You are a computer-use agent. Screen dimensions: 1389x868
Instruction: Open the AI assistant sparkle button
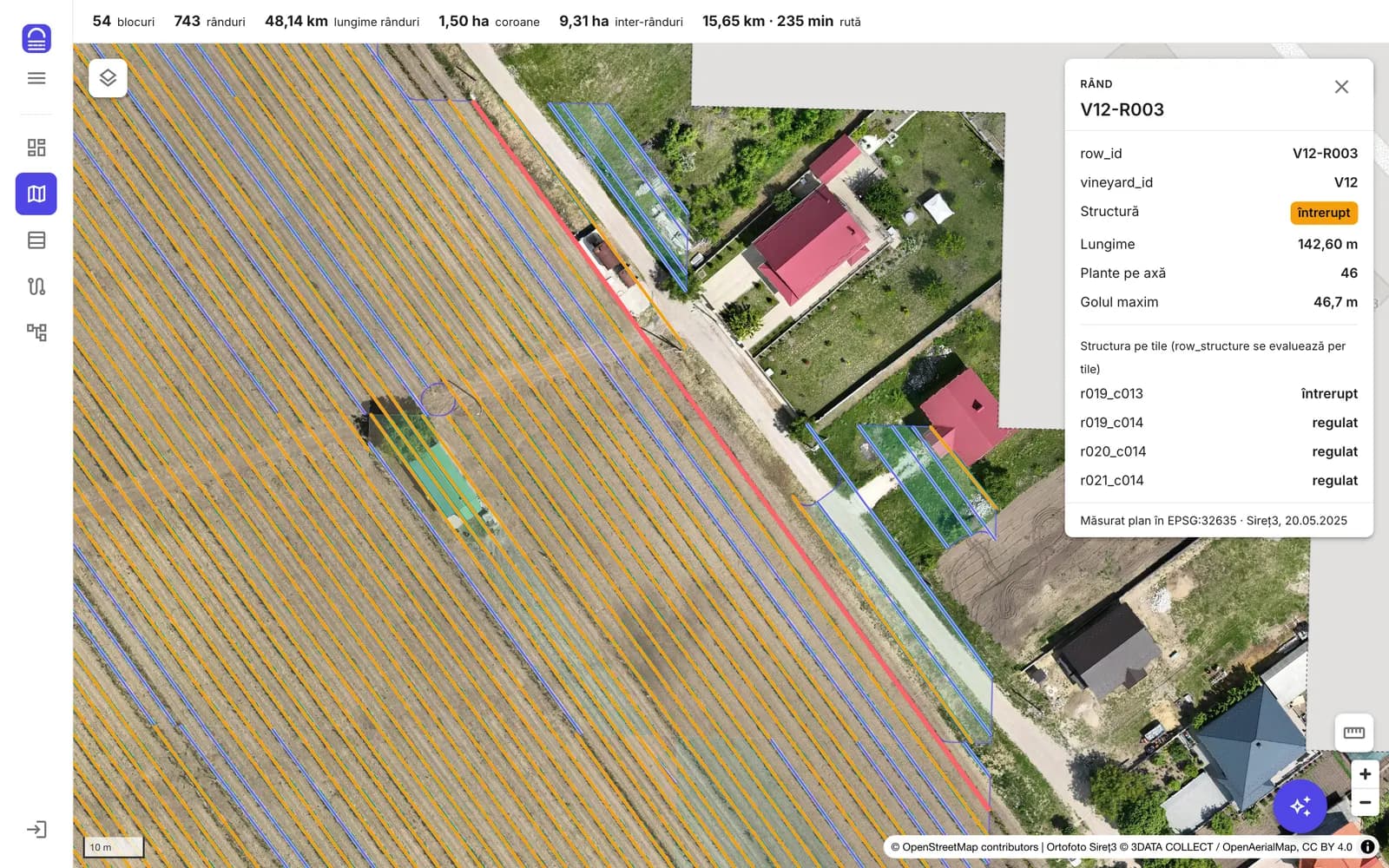pyautogui.click(x=1300, y=806)
